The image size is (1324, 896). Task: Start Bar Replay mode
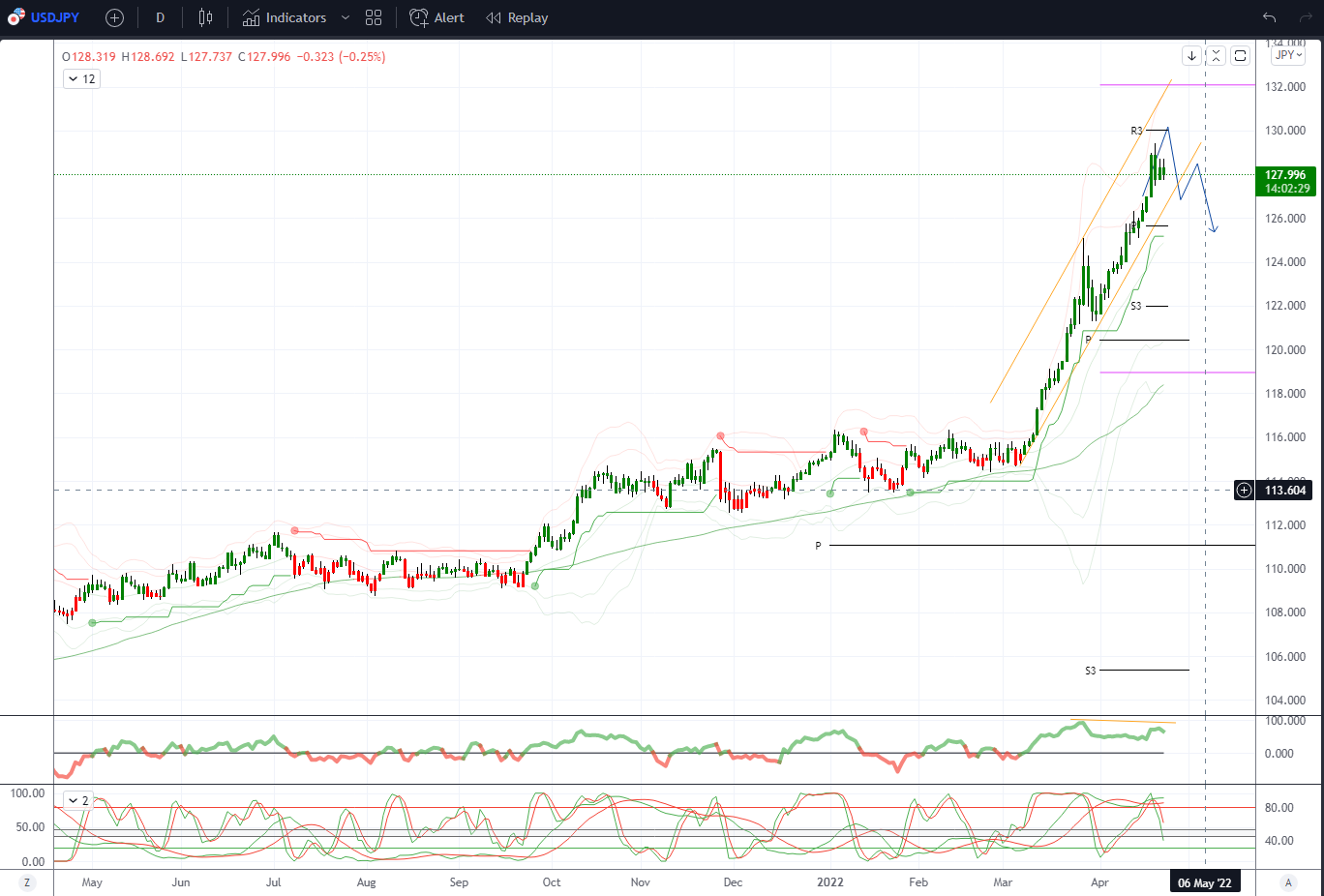coord(517,17)
